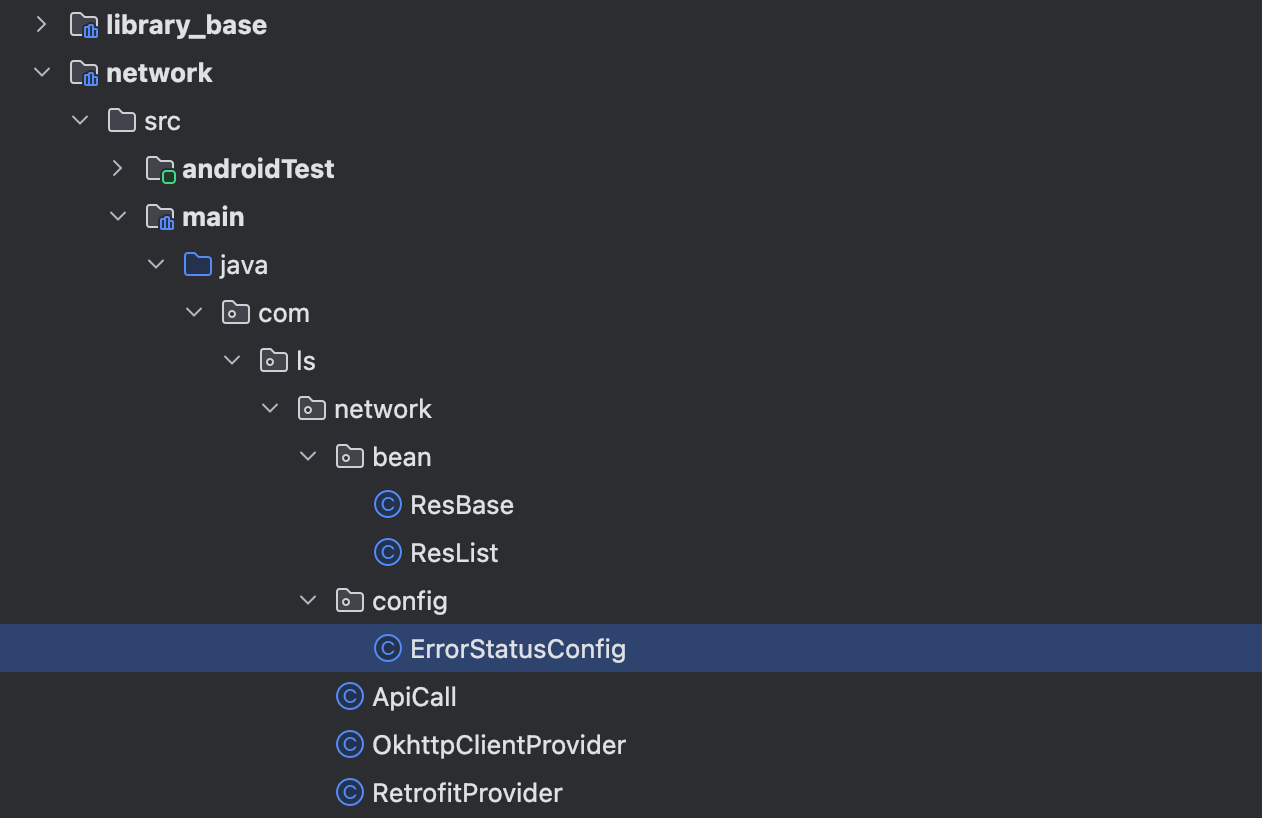Select the ErrorStatusConfig class file

pyautogui.click(x=518, y=649)
